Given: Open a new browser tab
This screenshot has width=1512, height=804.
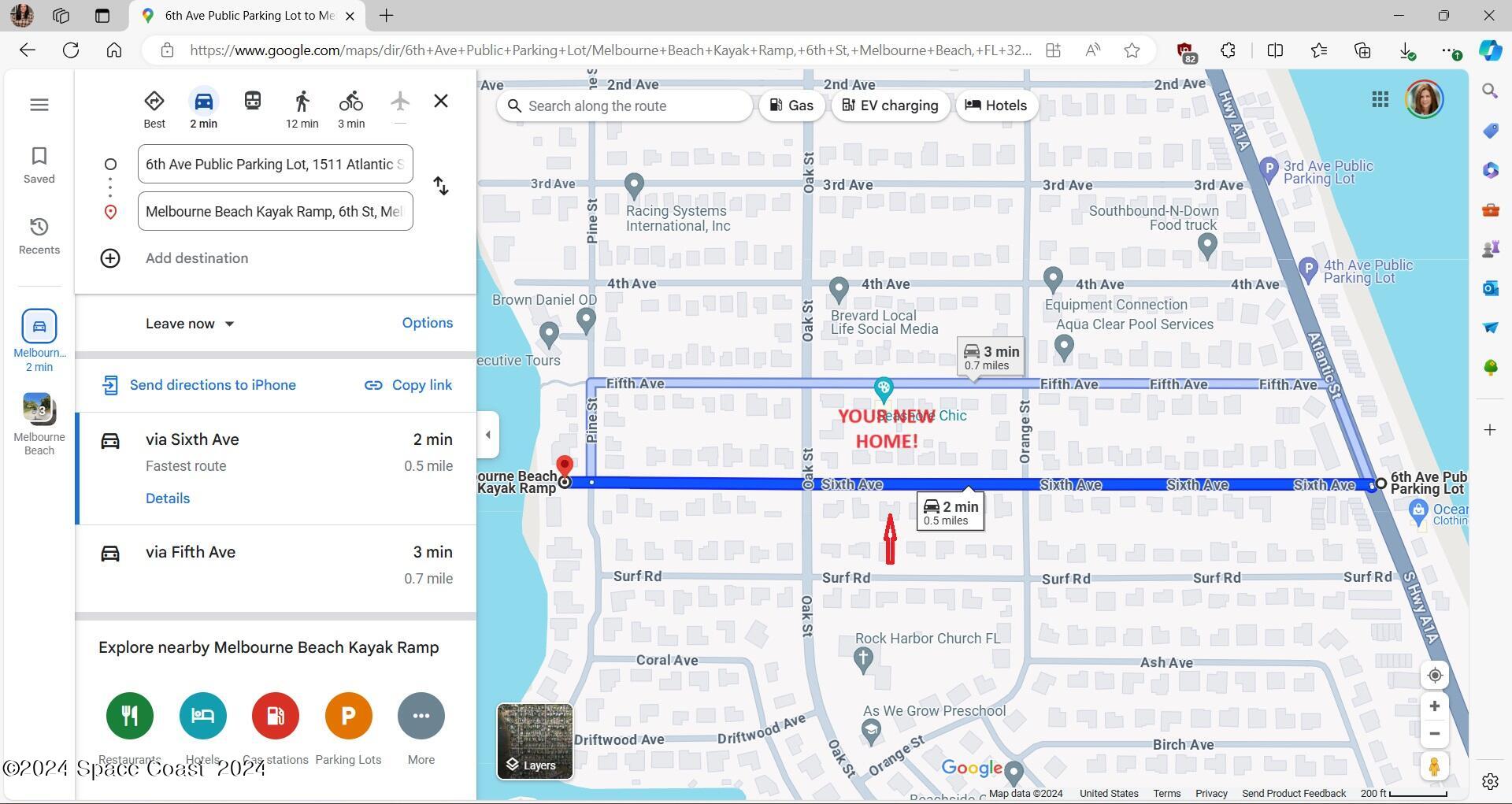Looking at the screenshot, I should click(386, 16).
